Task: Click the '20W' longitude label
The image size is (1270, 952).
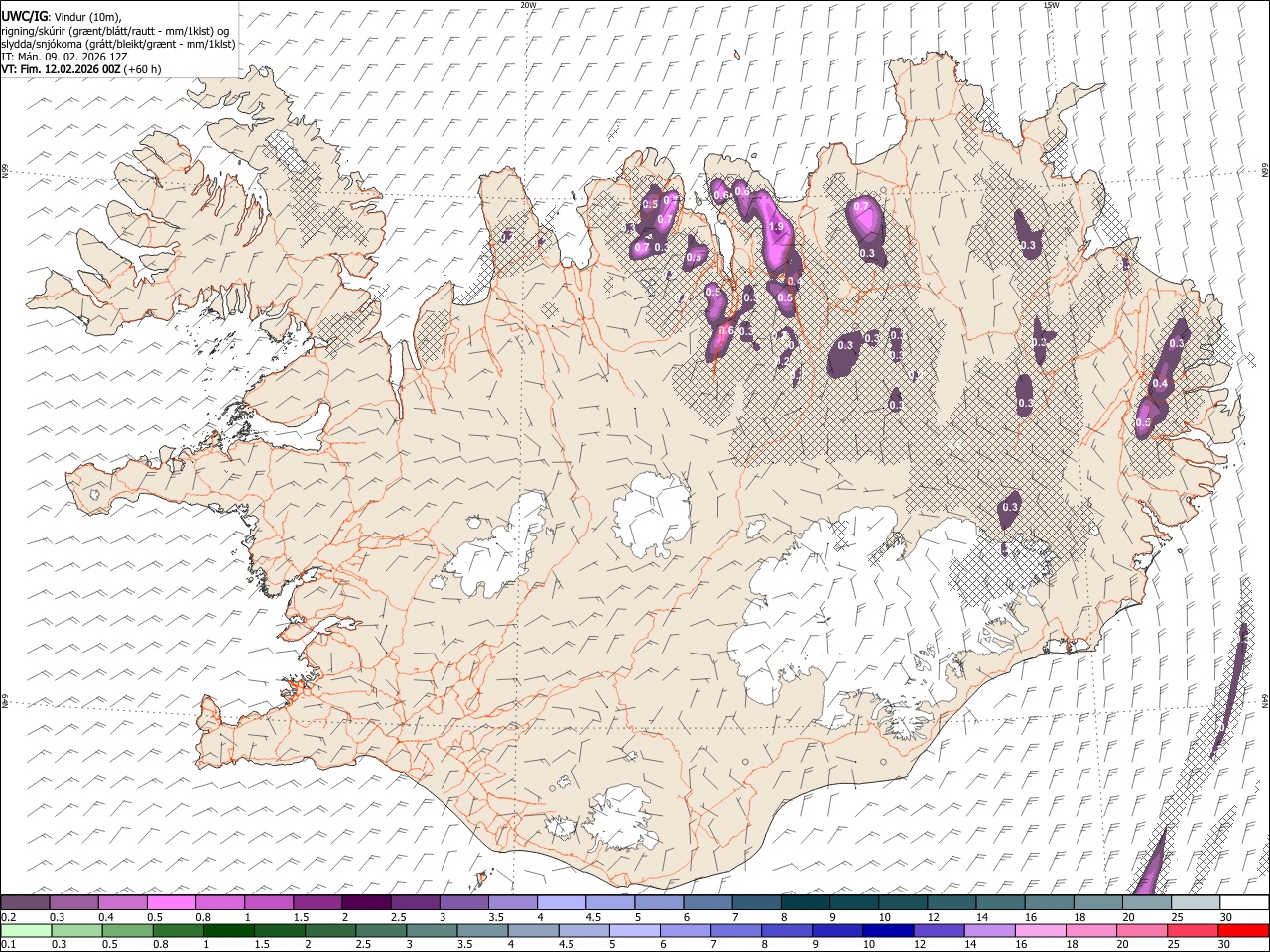Action: [x=528, y=4]
